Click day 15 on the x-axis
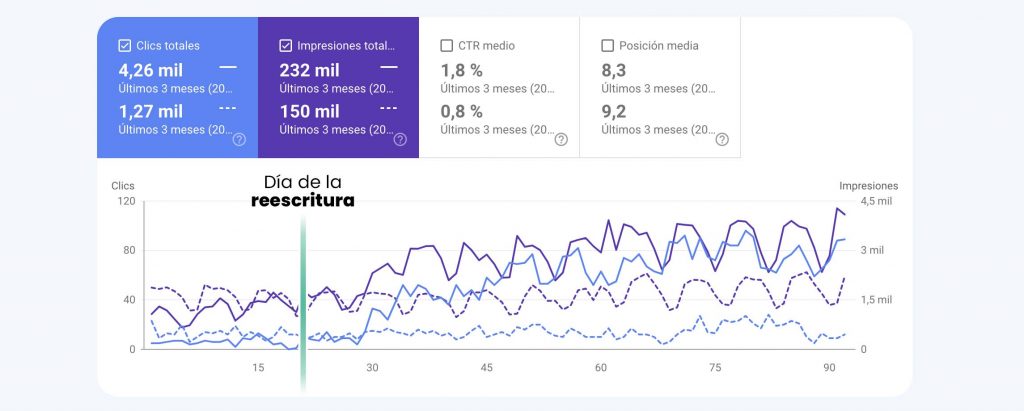Image resolution: width=1024 pixels, height=411 pixels. pyautogui.click(x=258, y=368)
